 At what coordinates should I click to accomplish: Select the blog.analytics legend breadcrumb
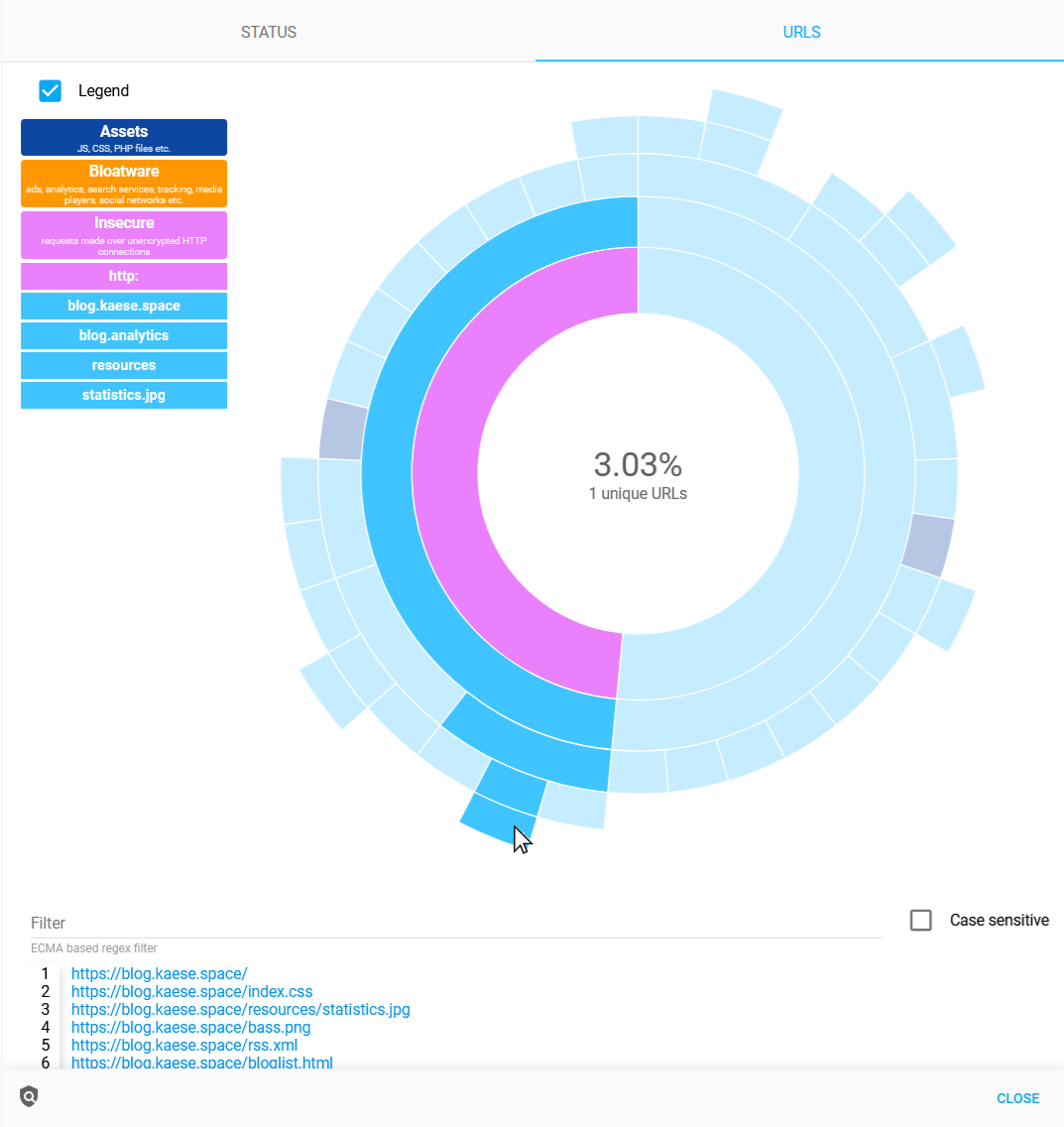[124, 335]
